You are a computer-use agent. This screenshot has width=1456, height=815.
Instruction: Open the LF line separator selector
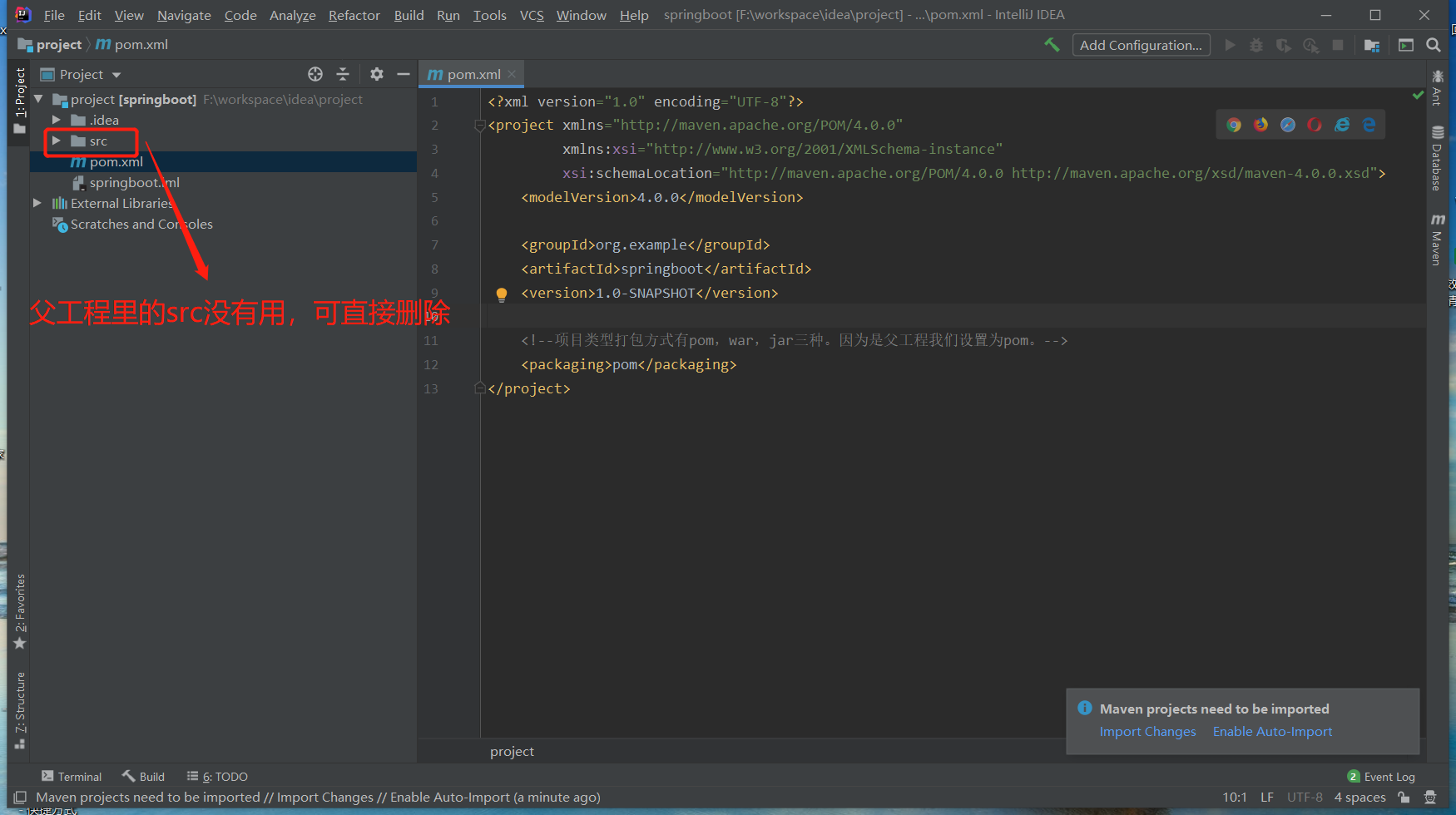click(x=1267, y=798)
